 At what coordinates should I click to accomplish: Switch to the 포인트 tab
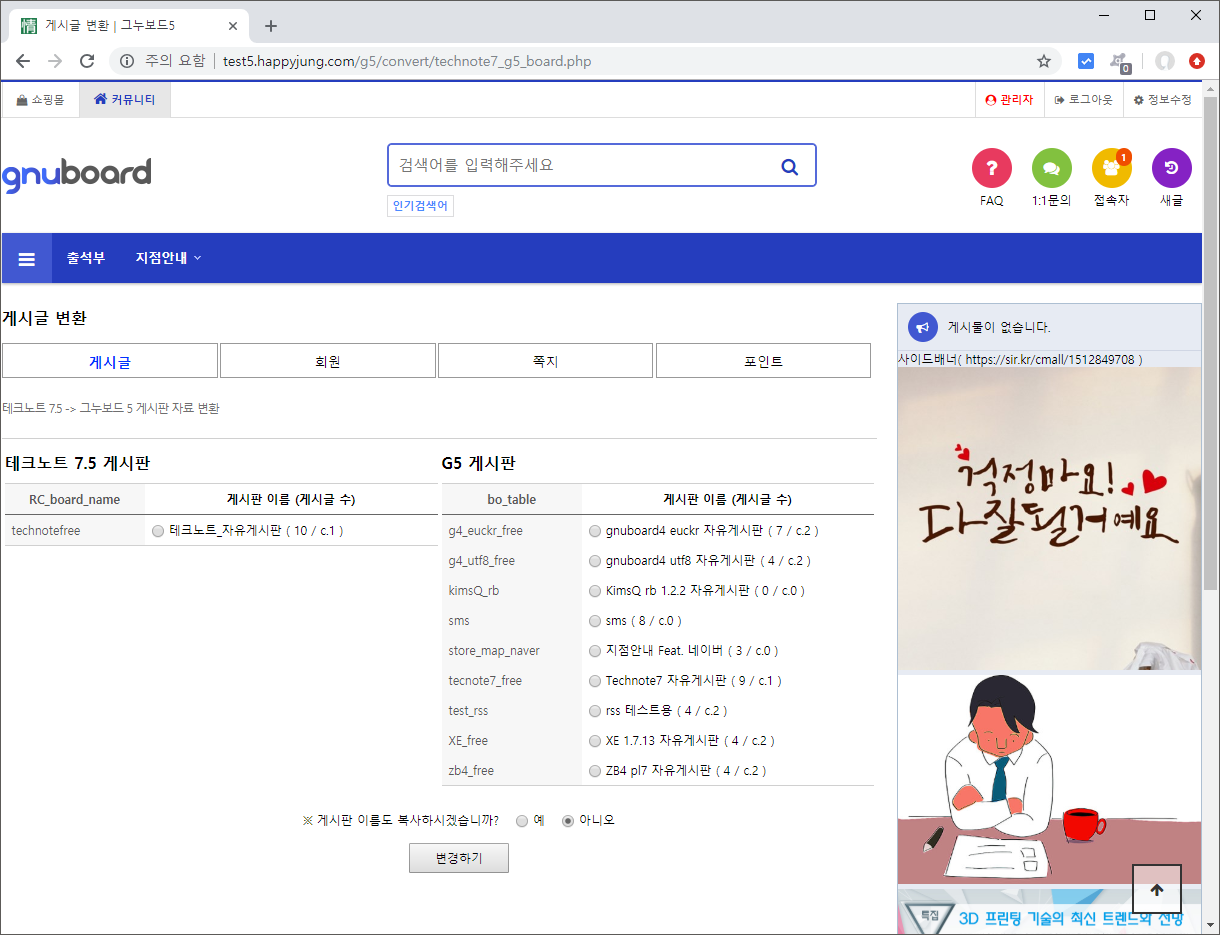(x=763, y=361)
